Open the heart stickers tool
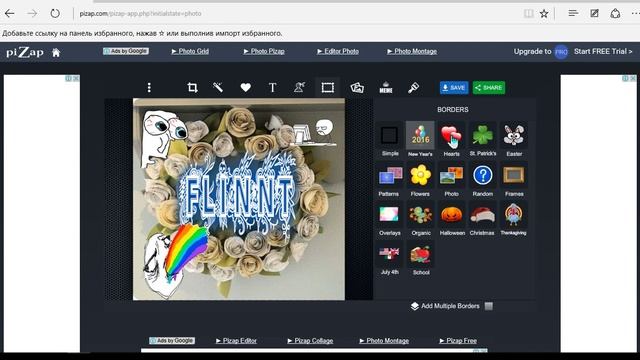640x360 pixels. [x=245, y=87]
